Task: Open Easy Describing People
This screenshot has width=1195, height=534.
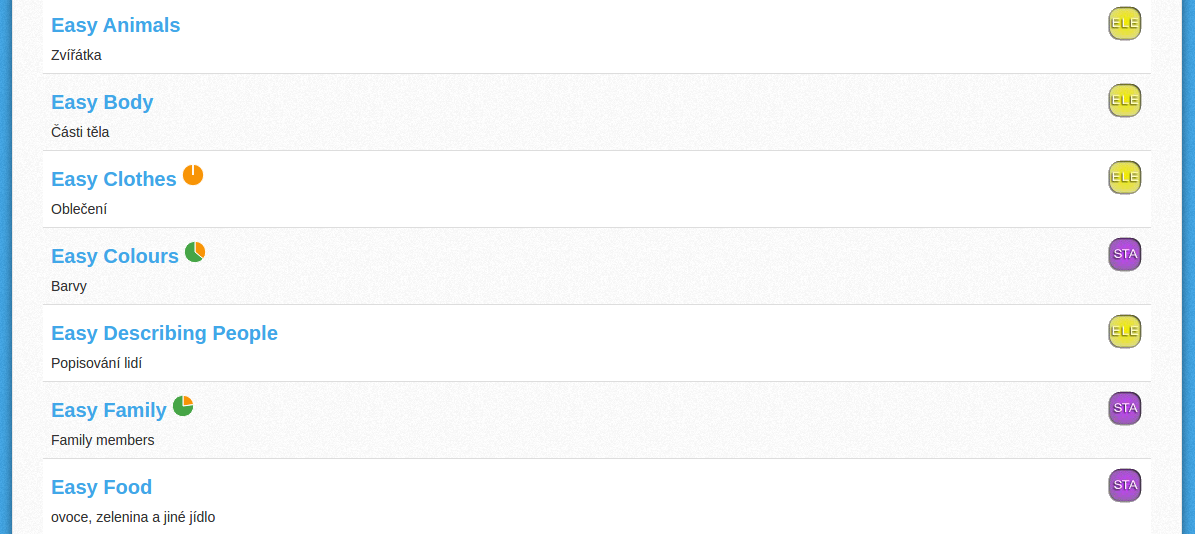Action: click(x=165, y=333)
